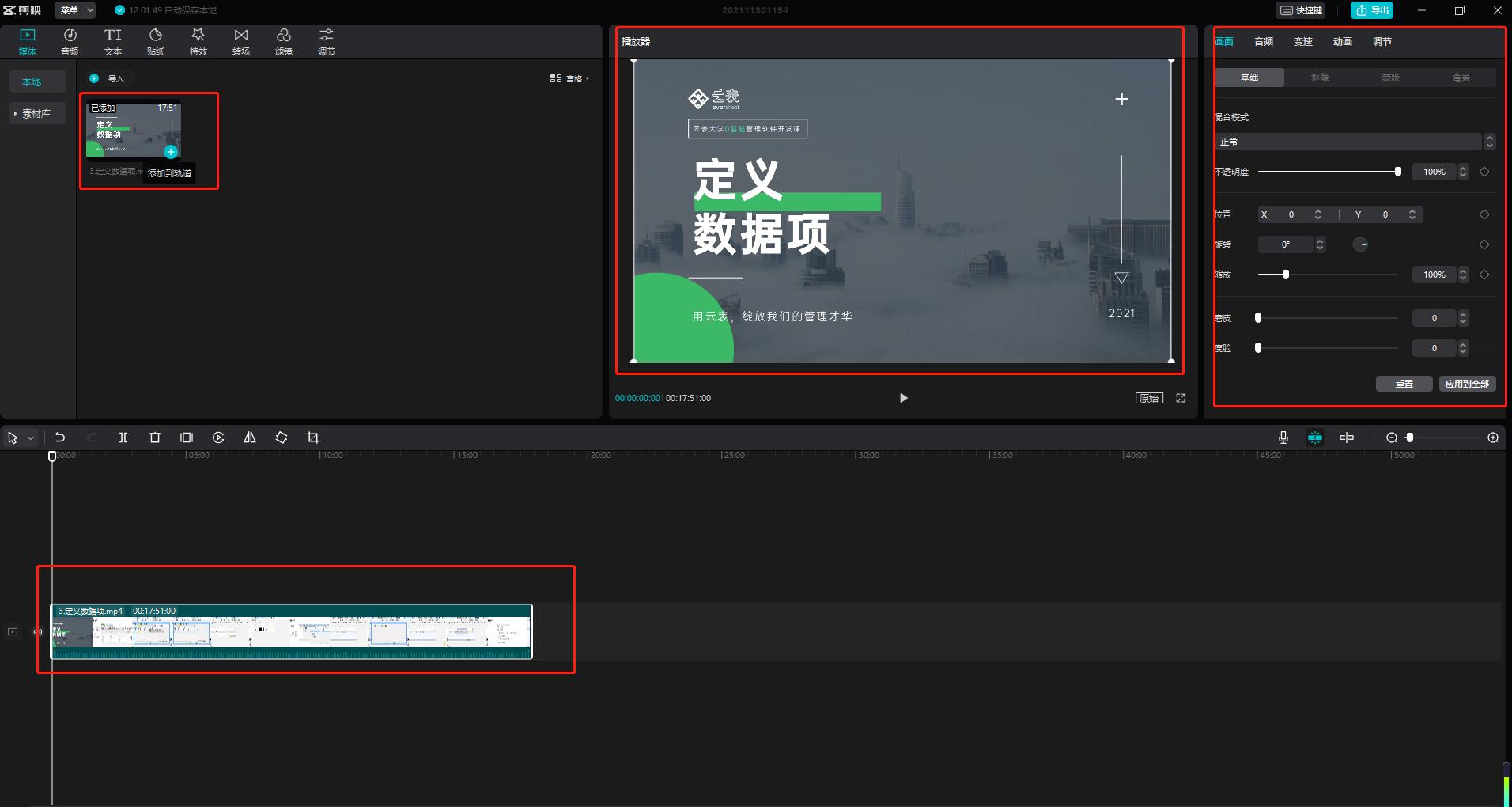Screen dimensions: 1512x807
Task: Open the selection tool dropdown arrow
Action: (x=30, y=437)
